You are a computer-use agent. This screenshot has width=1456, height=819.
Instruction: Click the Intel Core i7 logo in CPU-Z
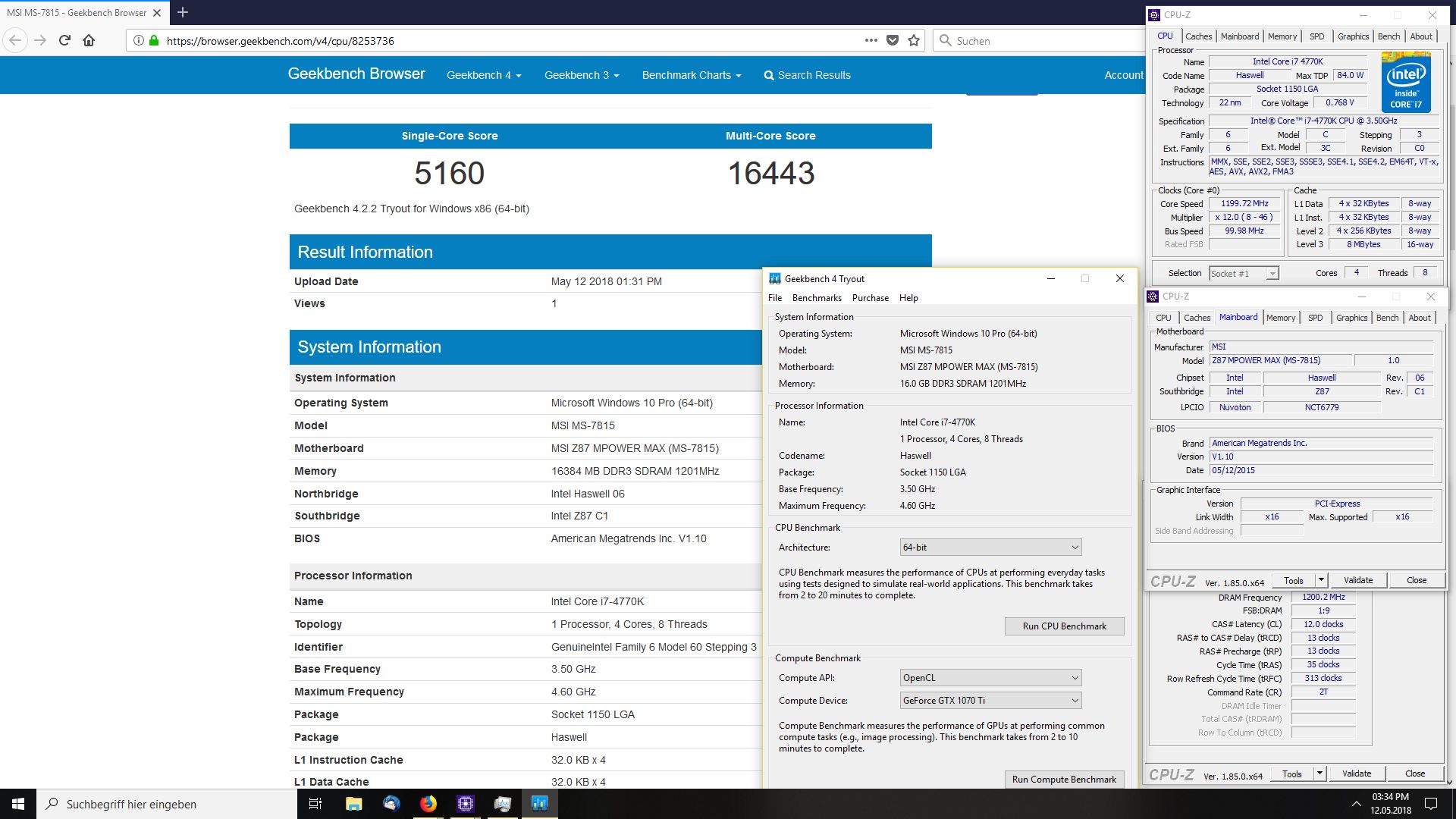(x=1406, y=82)
